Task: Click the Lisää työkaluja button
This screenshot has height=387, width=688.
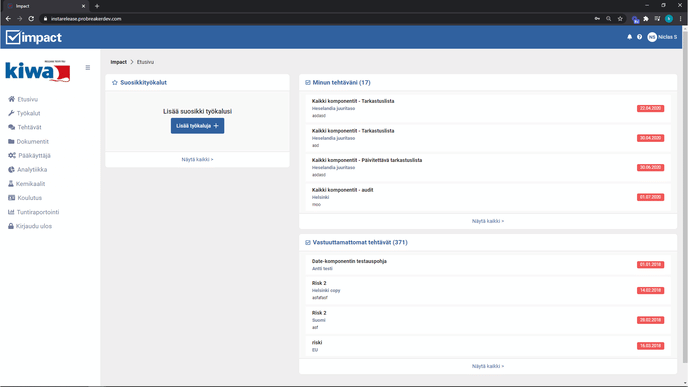Action: pos(197,126)
